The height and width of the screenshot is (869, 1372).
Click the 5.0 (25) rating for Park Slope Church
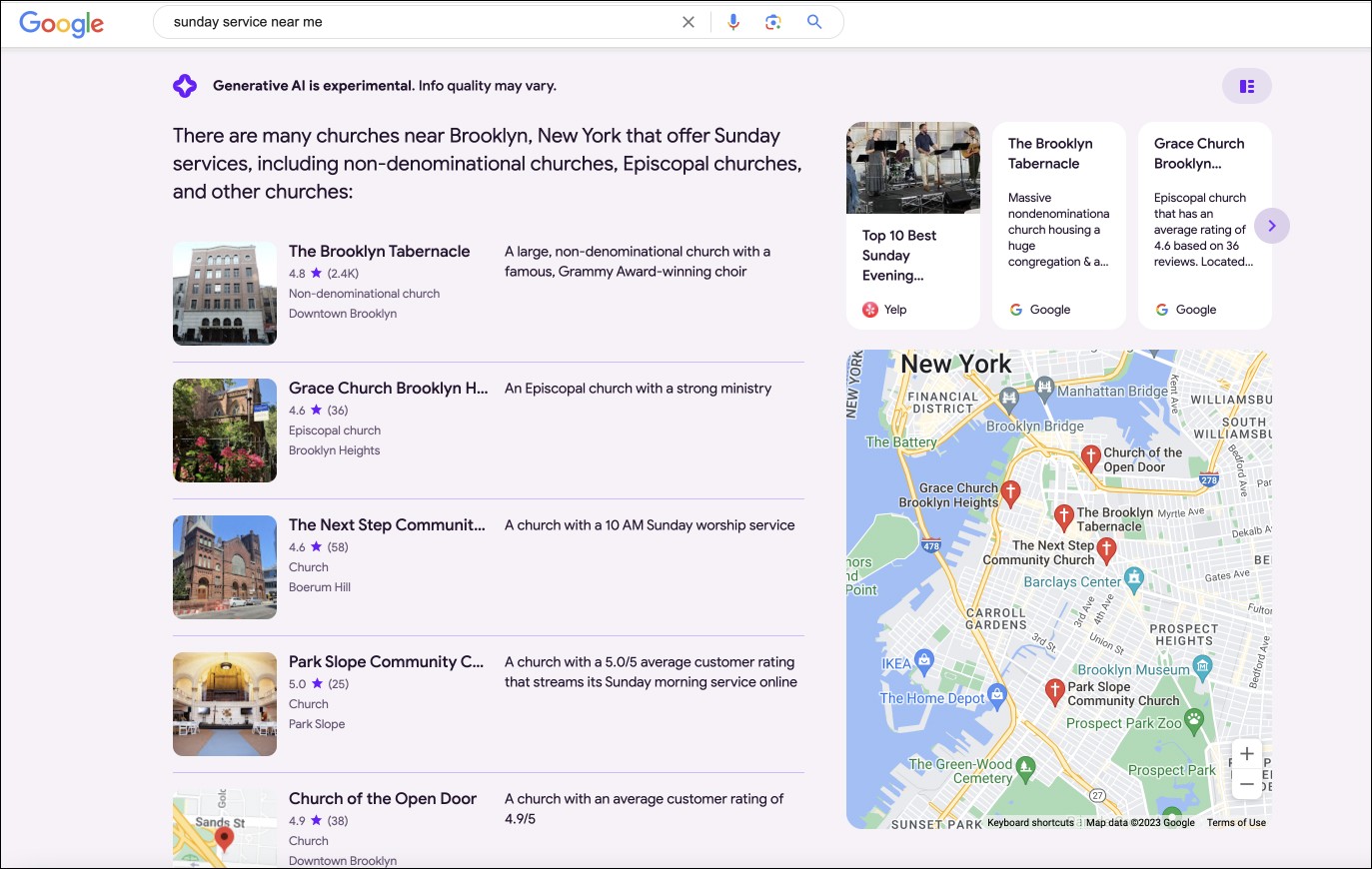point(319,684)
